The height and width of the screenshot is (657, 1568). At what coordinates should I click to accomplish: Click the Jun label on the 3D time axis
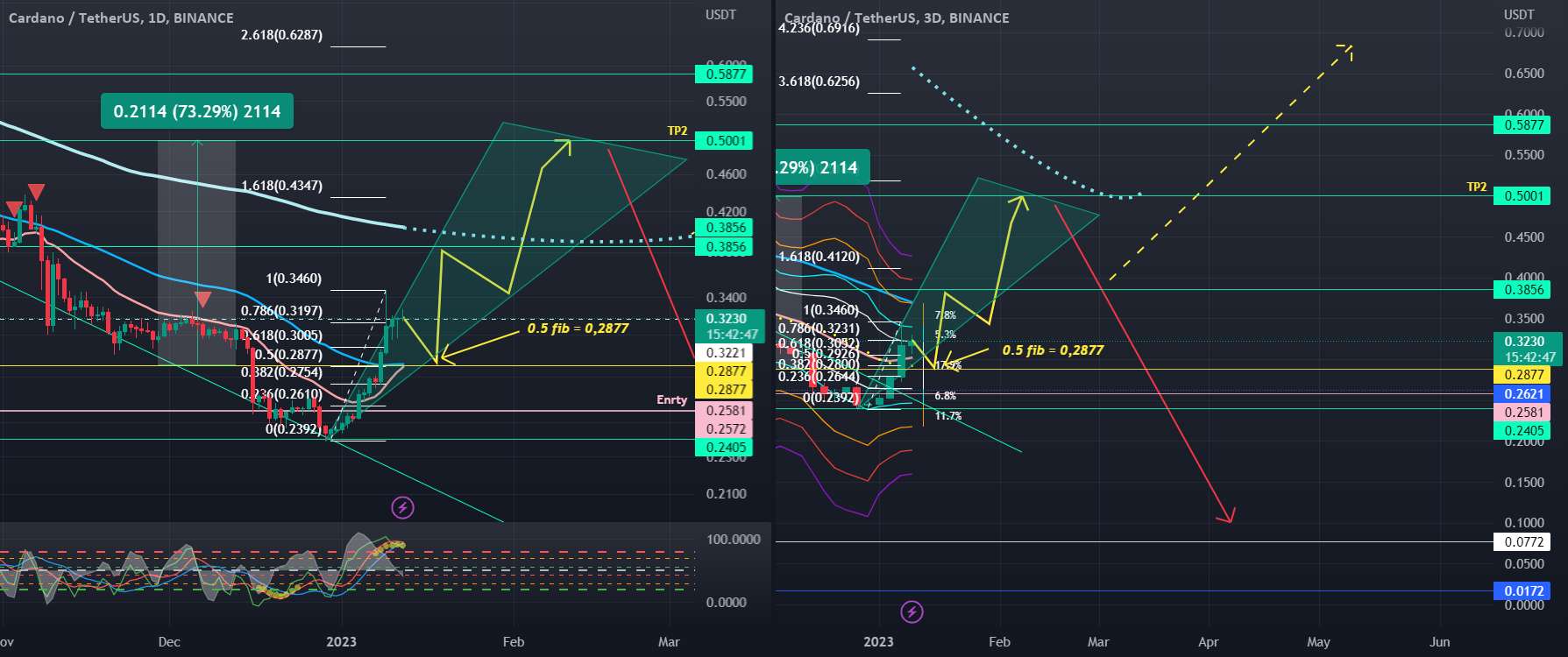coord(1439,641)
